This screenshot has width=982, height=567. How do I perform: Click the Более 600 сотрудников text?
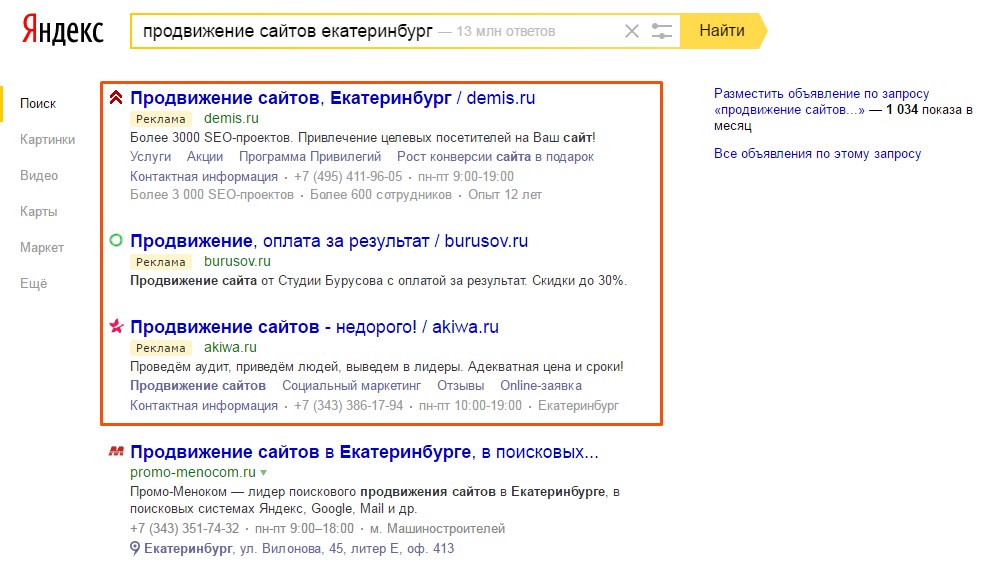pyautogui.click(x=381, y=195)
